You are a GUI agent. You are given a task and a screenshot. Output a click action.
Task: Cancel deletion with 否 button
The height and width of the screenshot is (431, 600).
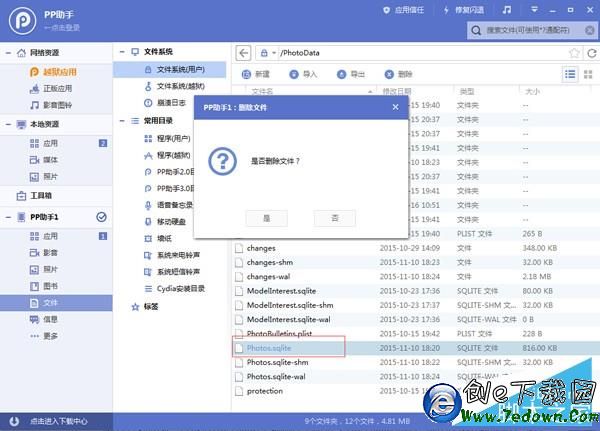(x=335, y=218)
